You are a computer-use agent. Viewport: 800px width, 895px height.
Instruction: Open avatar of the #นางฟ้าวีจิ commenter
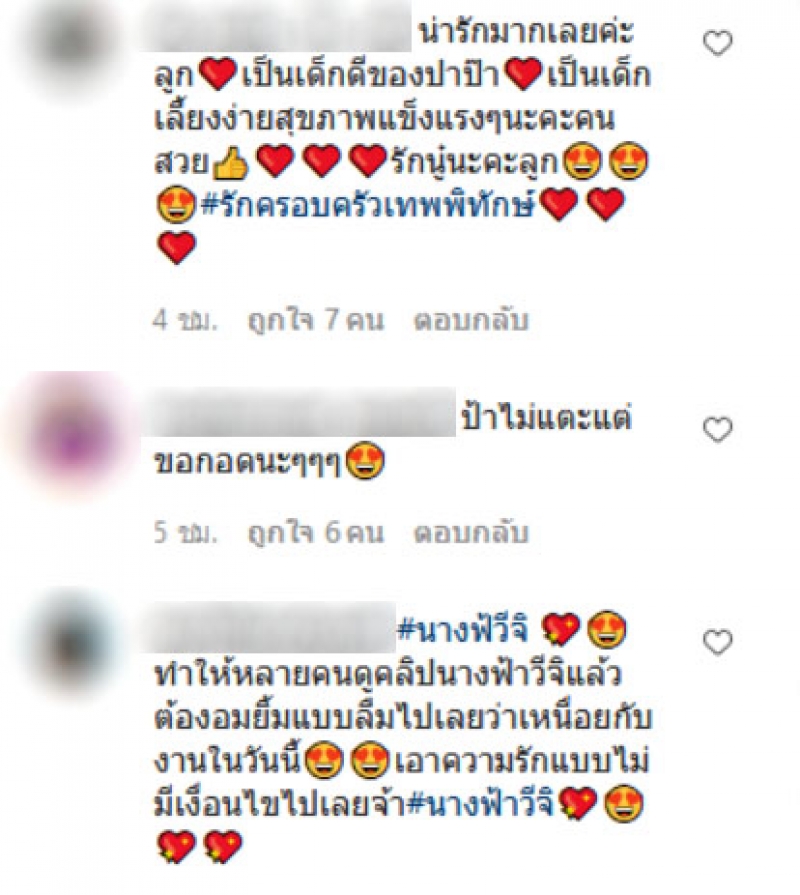(74, 642)
